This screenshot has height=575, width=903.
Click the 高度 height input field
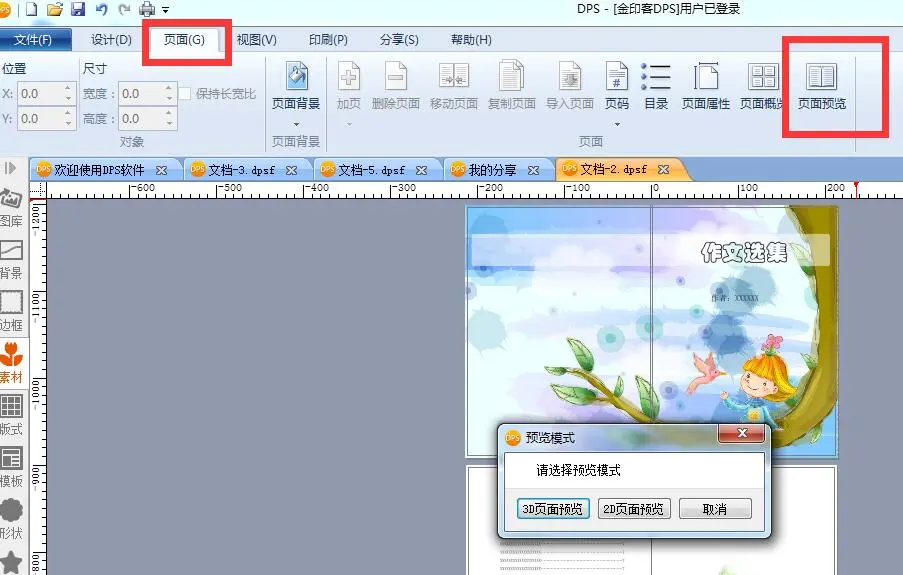[x=141, y=119]
